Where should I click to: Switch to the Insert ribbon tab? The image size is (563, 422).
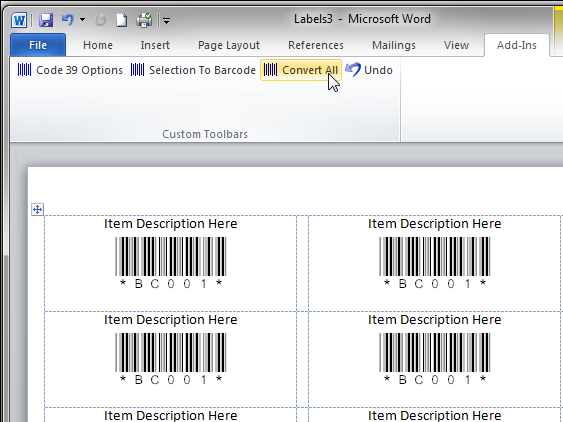[x=155, y=45]
